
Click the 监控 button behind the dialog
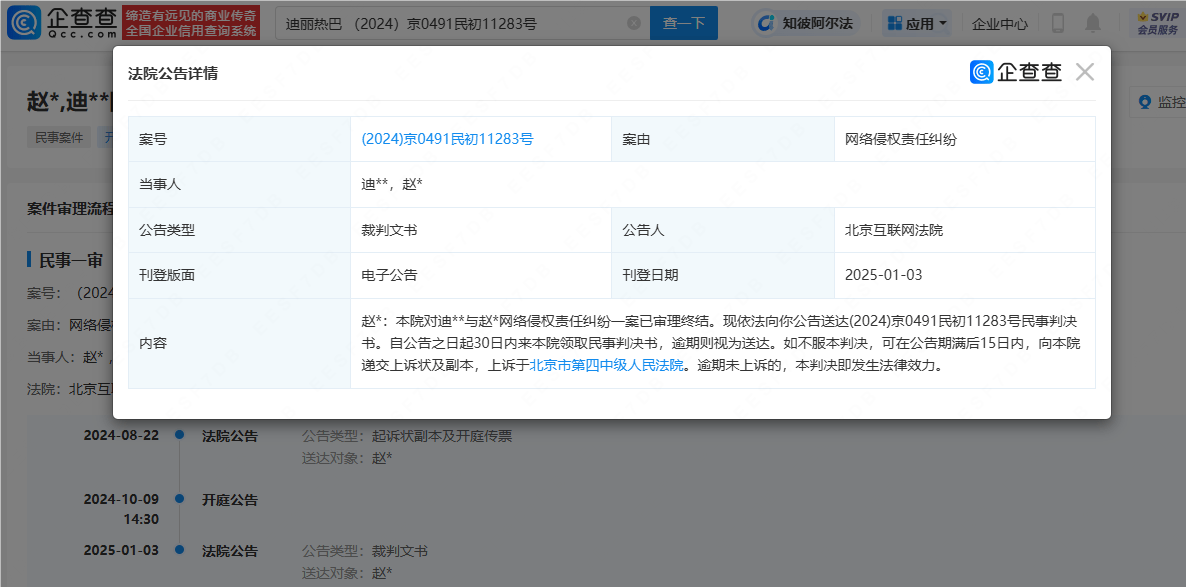[1157, 102]
